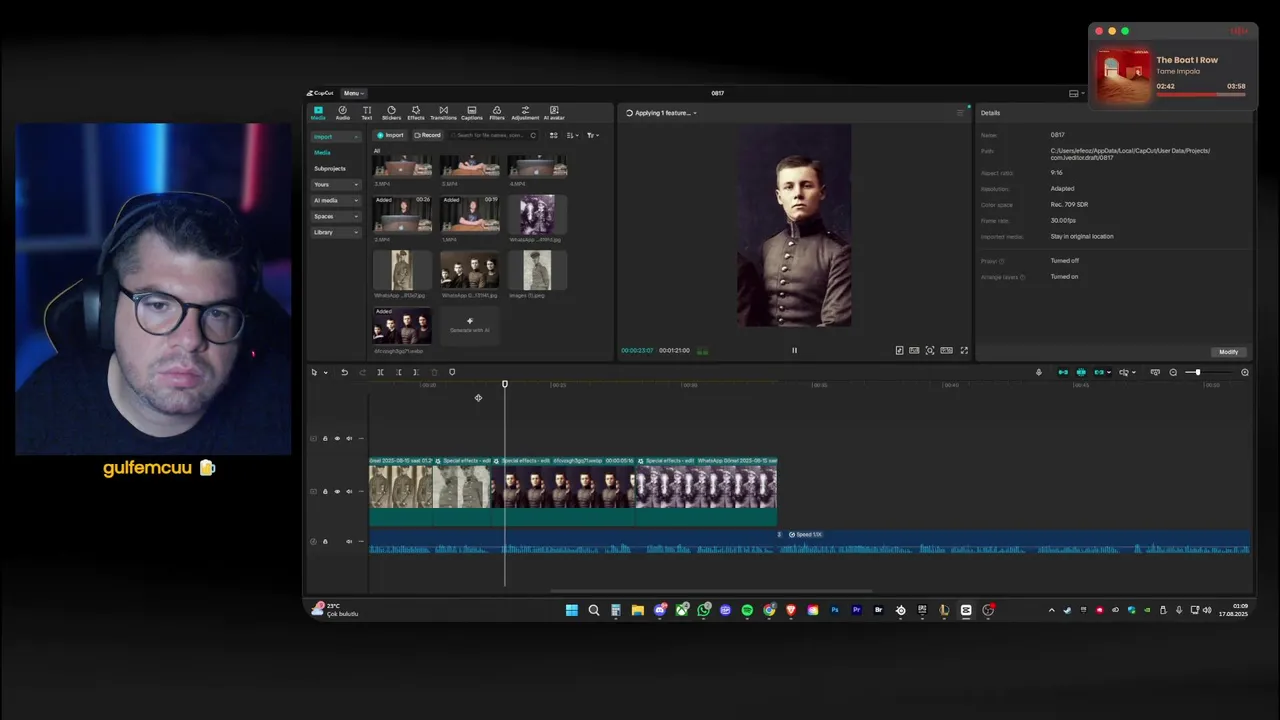The width and height of the screenshot is (1280, 720).
Task: Toggle visibility of the main video track
Action: (x=337, y=491)
